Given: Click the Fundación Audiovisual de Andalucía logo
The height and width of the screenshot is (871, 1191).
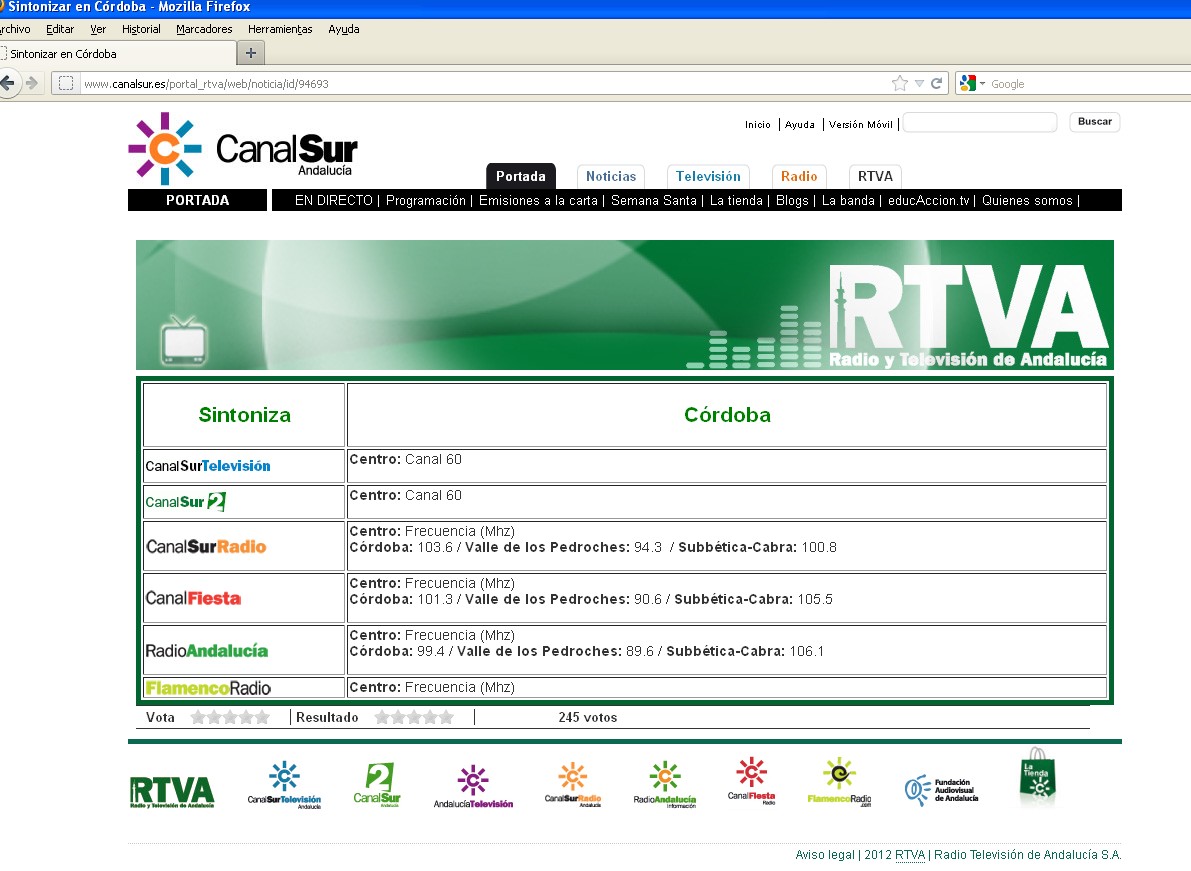Looking at the screenshot, I should click(940, 790).
